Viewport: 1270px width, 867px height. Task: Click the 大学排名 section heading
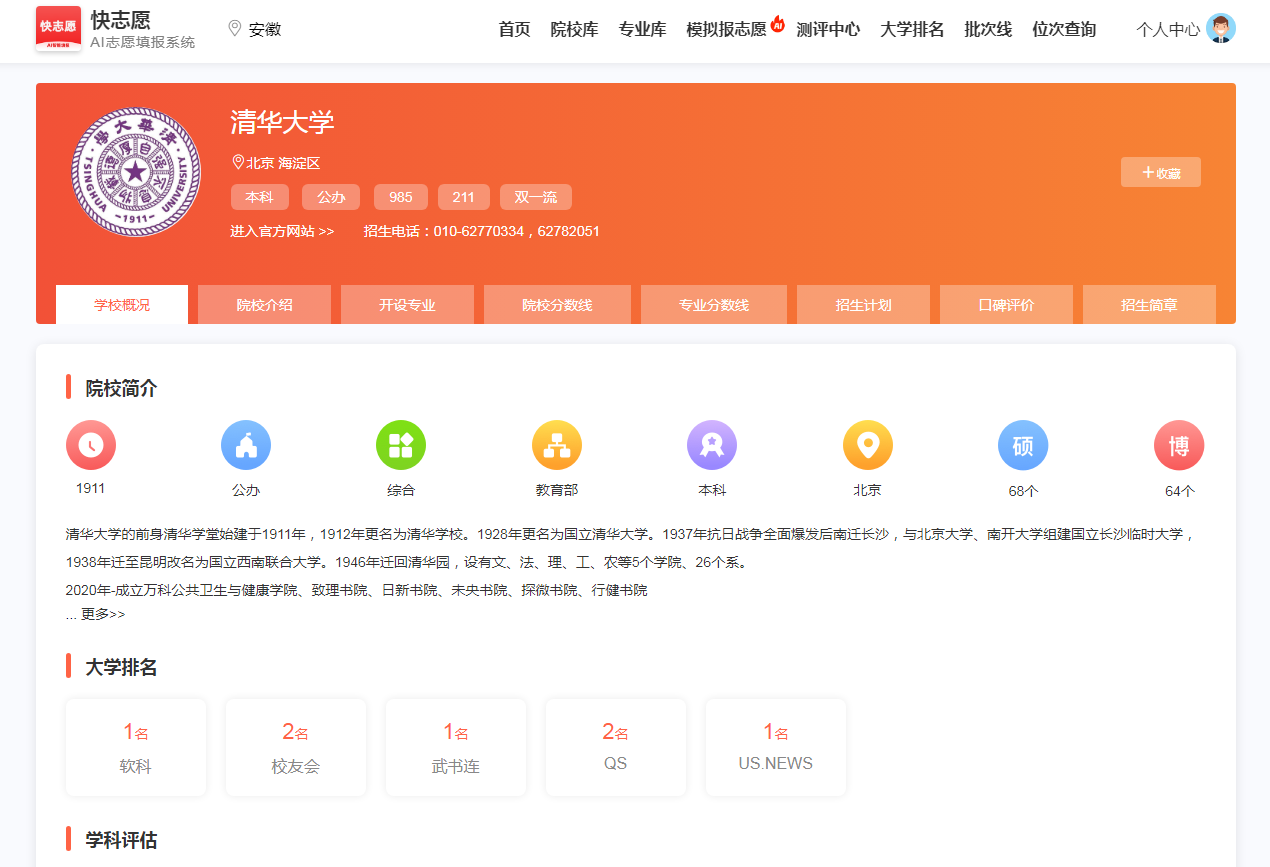tap(121, 667)
